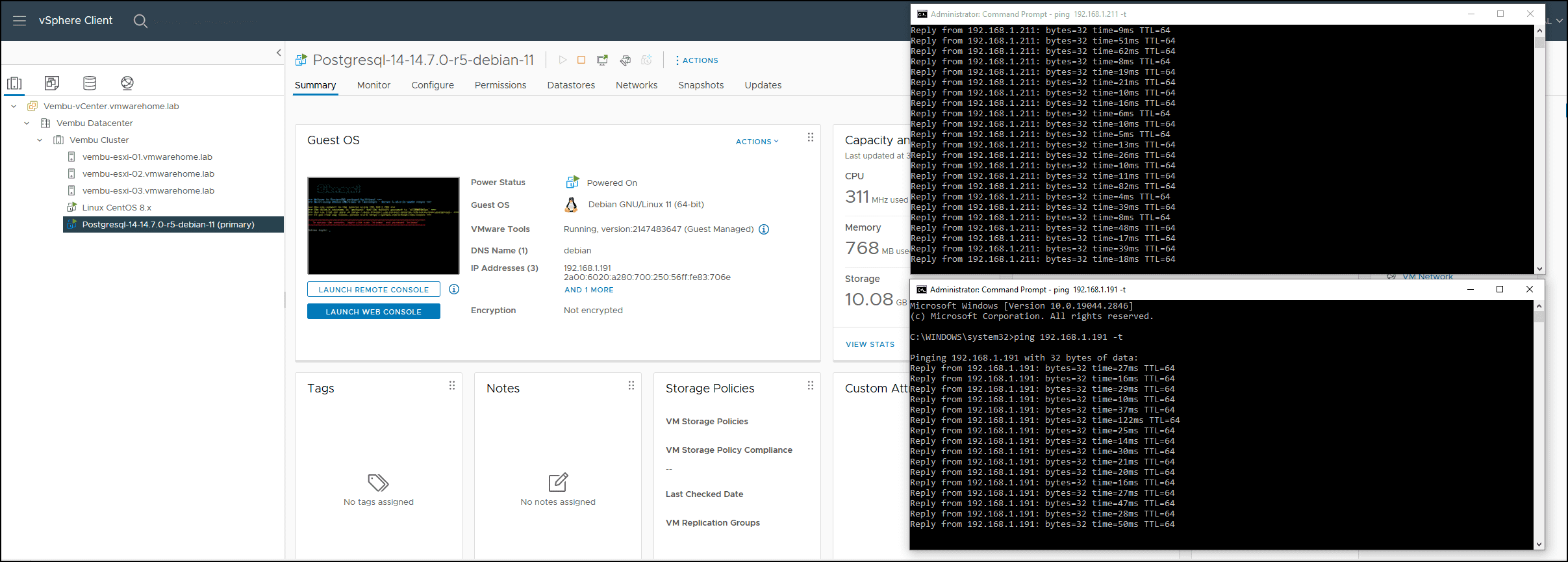Click the tag icon in the Tags card
Viewport: 1568px width, 562px height.
[378, 483]
